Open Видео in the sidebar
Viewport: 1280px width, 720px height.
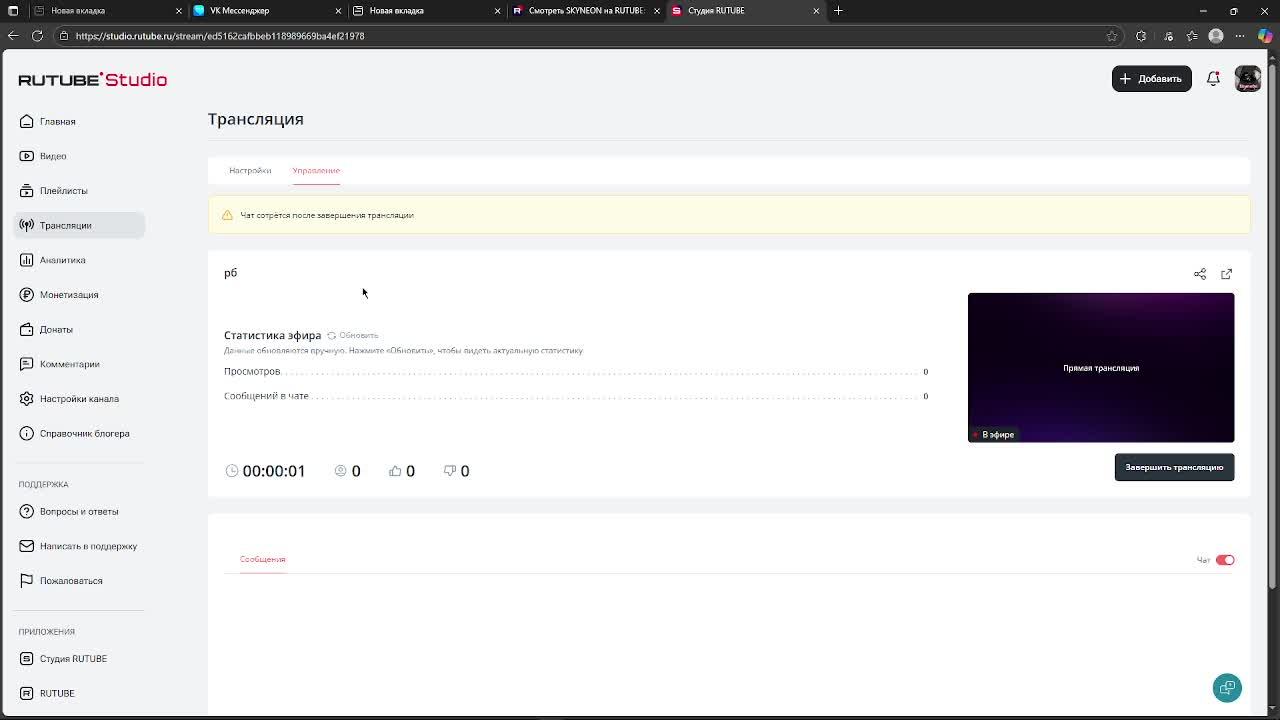click(x=80, y=156)
